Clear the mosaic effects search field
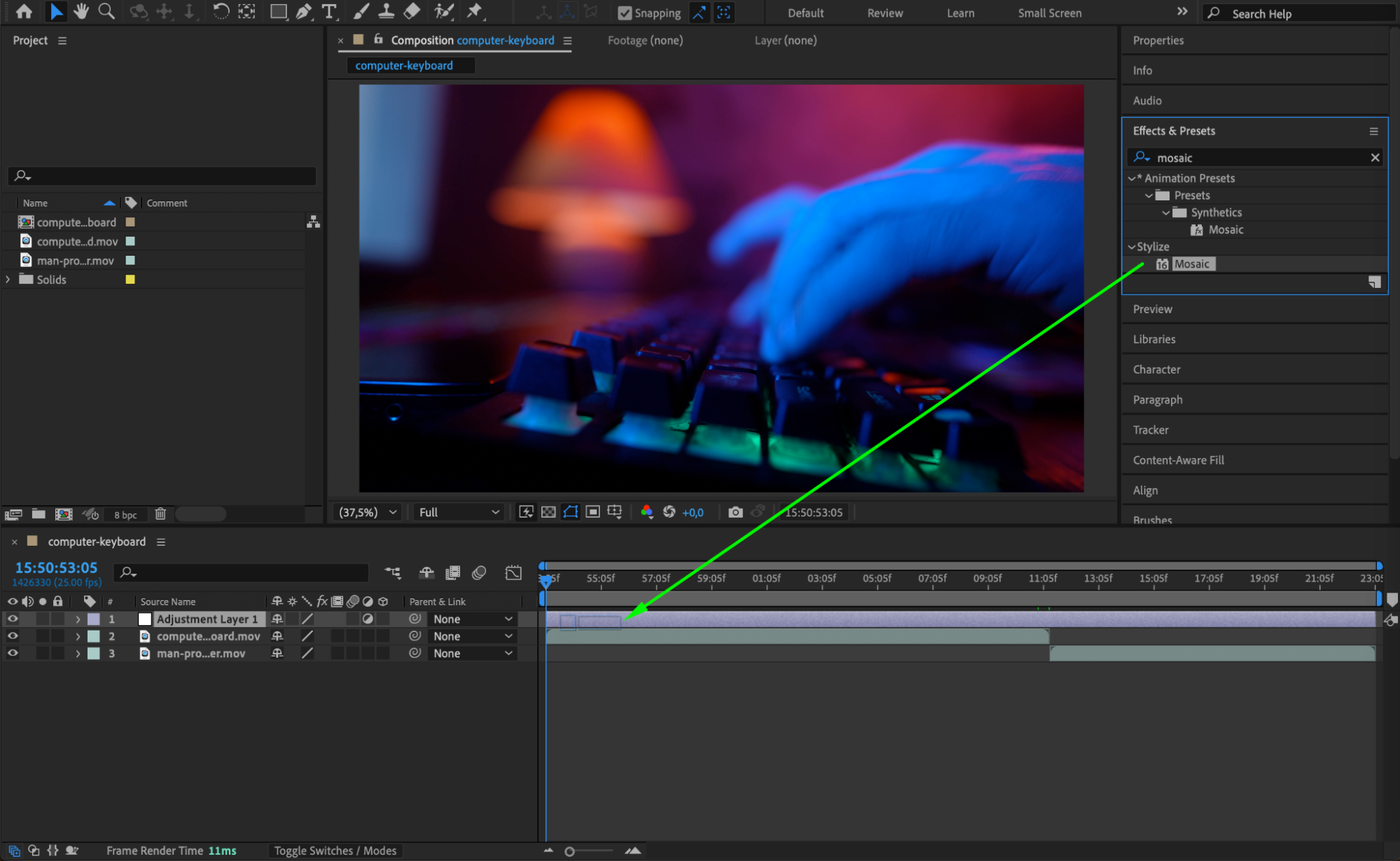This screenshot has width=1400, height=861. tap(1375, 158)
